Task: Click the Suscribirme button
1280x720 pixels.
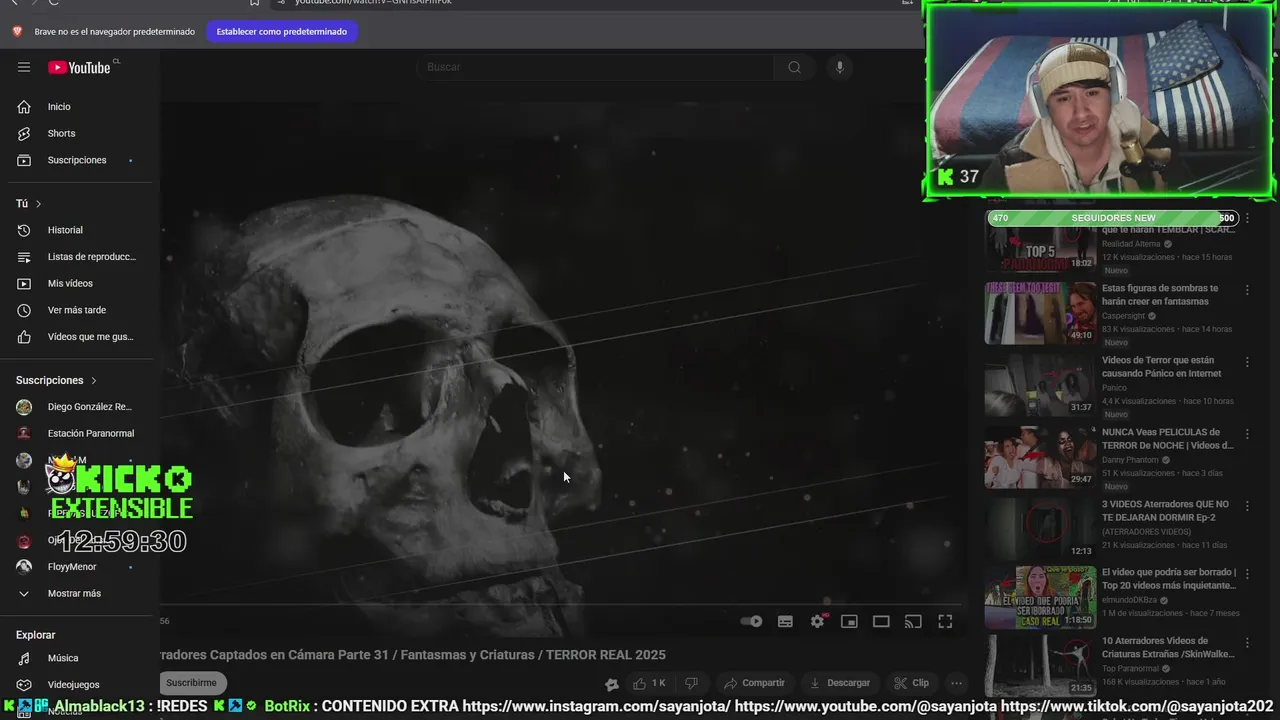Action: tap(191, 683)
